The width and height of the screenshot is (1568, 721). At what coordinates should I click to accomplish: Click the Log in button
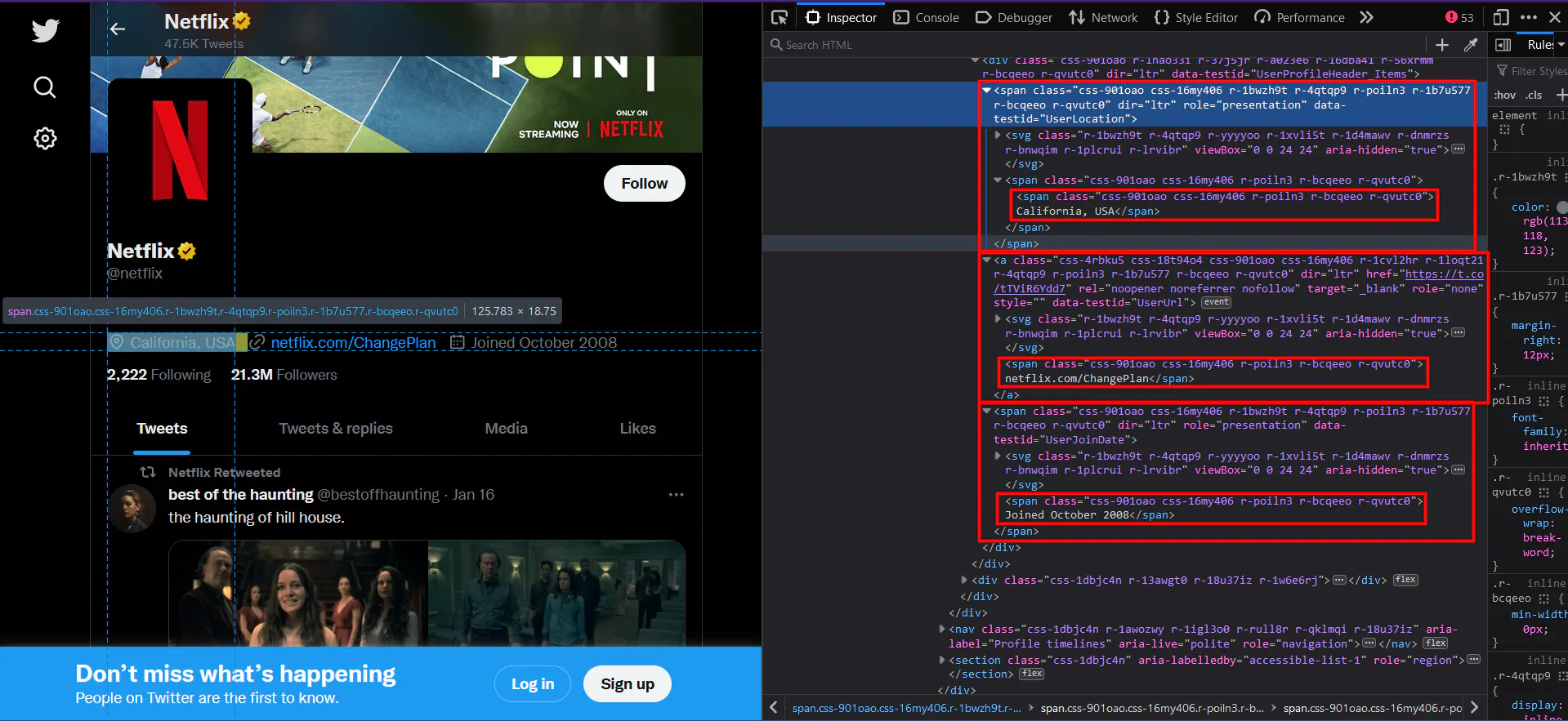(x=533, y=684)
